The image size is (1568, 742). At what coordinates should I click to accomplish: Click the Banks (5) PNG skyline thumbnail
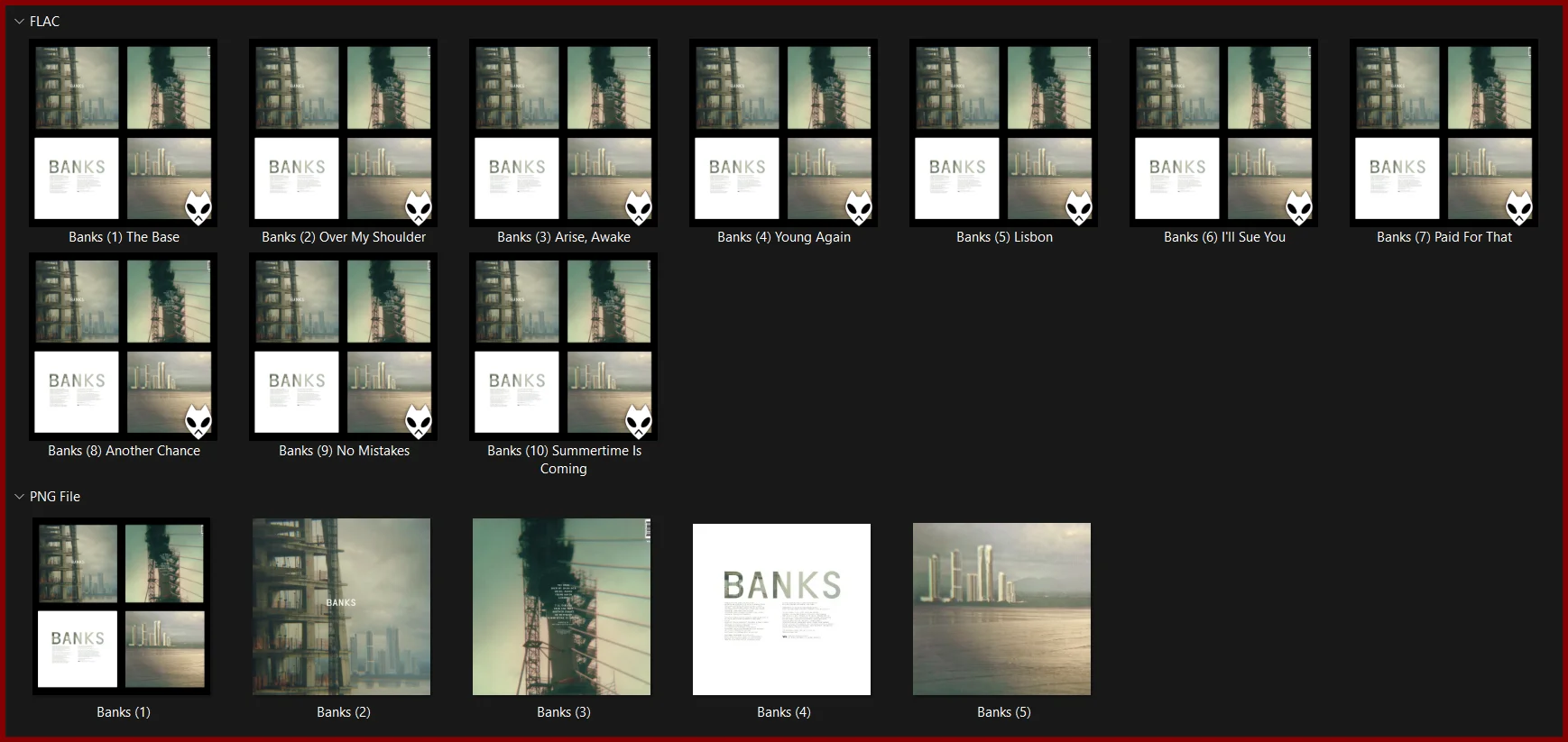1002,609
